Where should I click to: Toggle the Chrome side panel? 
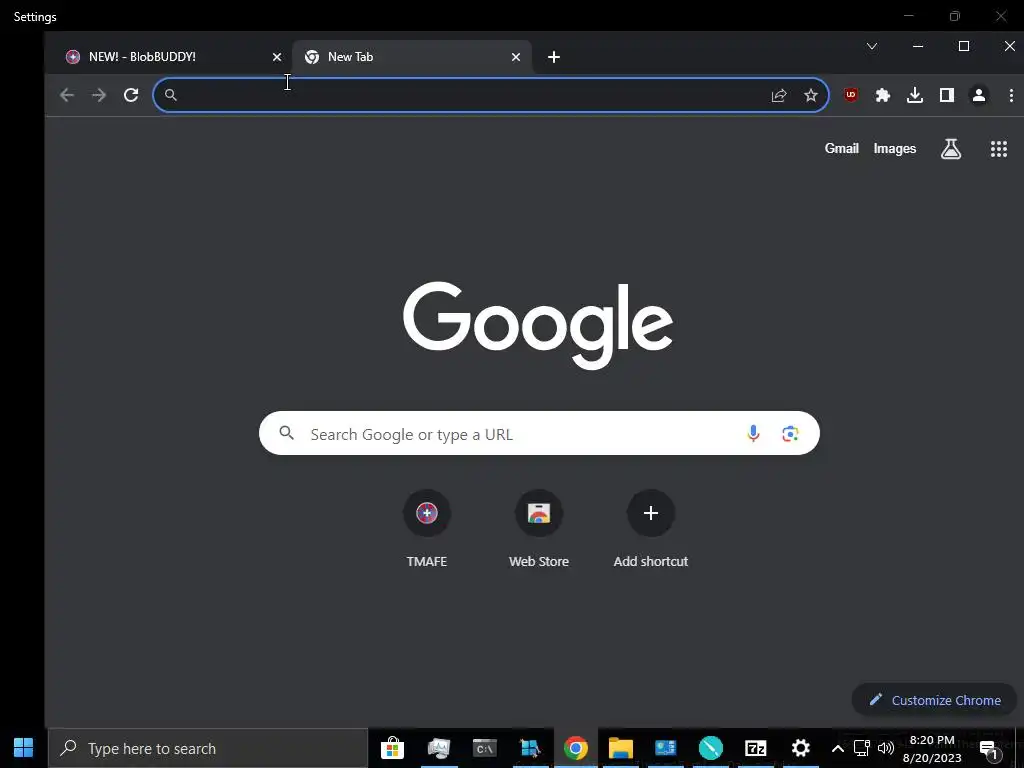click(x=946, y=95)
